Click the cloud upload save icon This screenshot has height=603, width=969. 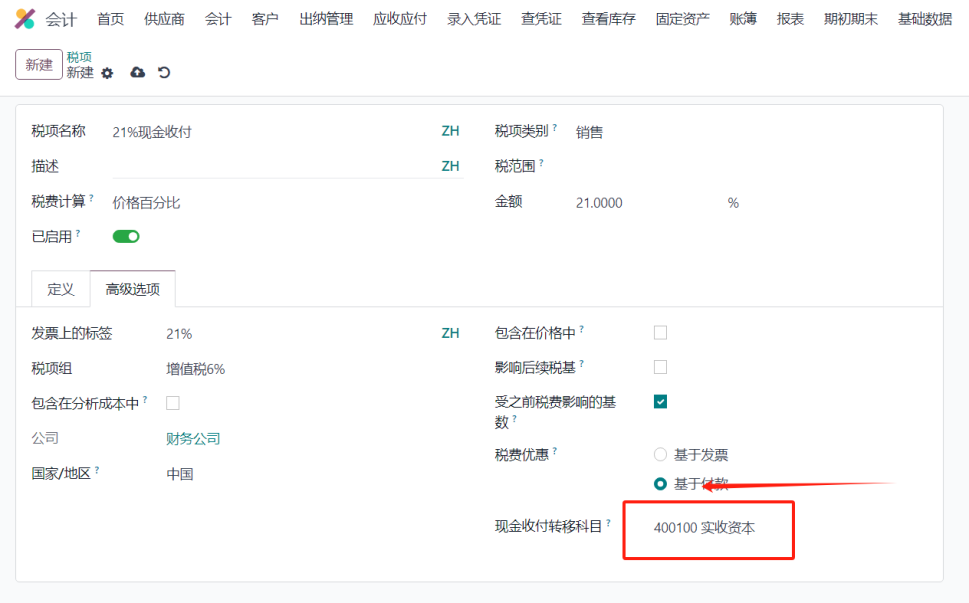(138, 73)
